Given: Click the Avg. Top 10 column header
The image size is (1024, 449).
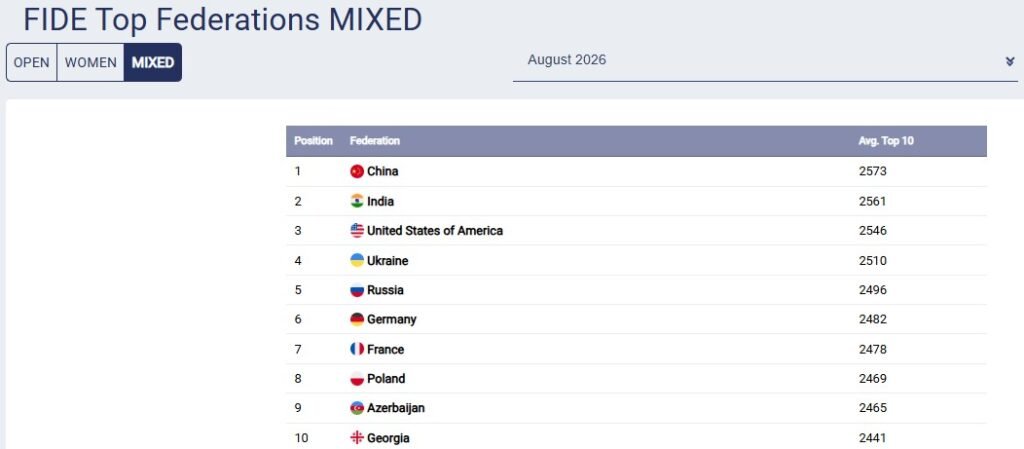Looking at the screenshot, I should click(x=886, y=141).
